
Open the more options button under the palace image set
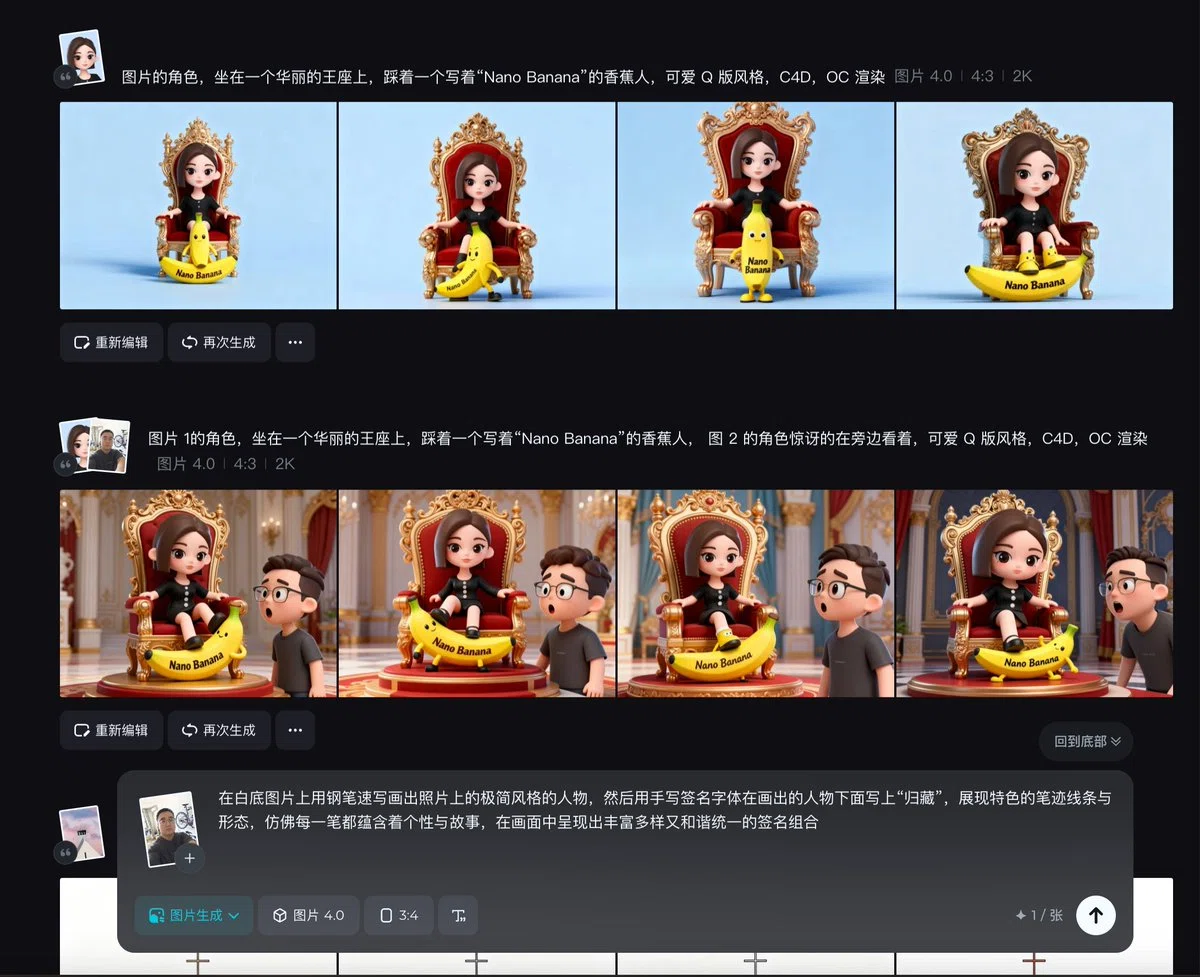(x=295, y=730)
